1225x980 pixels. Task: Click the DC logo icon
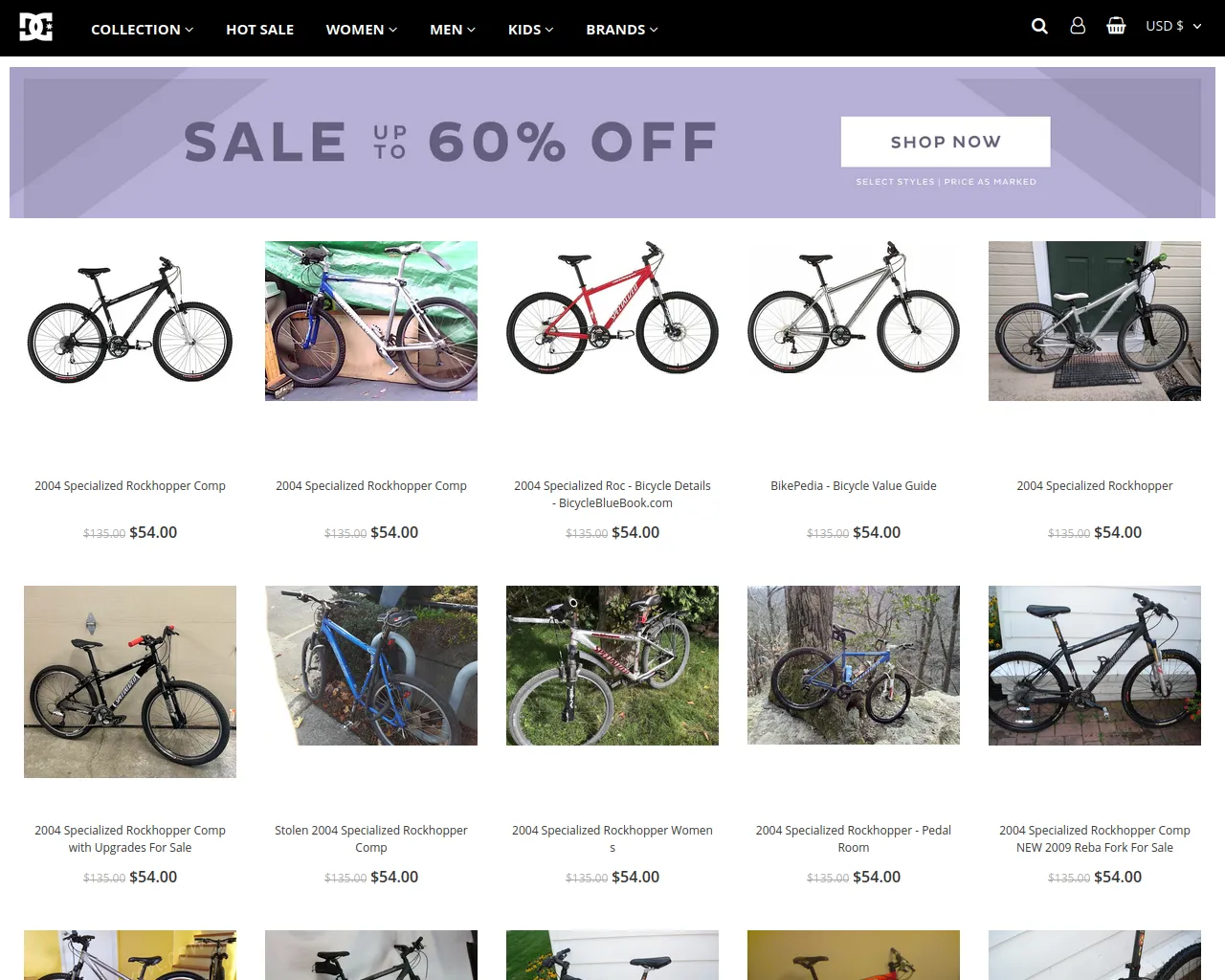(x=36, y=27)
